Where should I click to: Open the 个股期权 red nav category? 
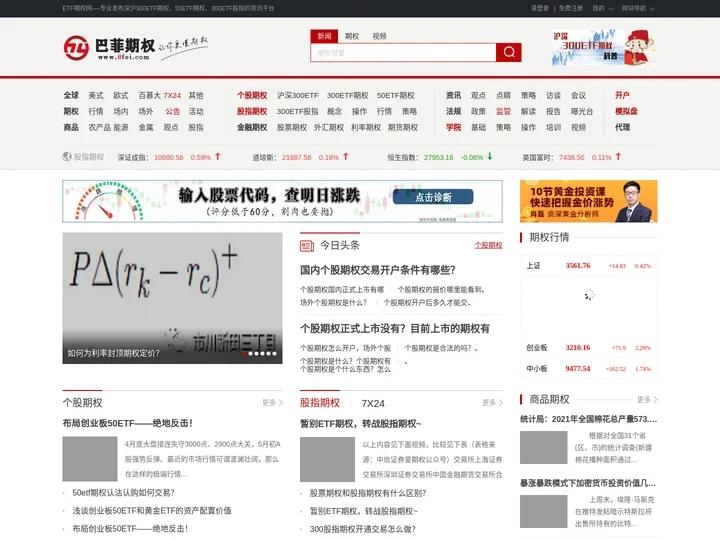(x=252, y=96)
